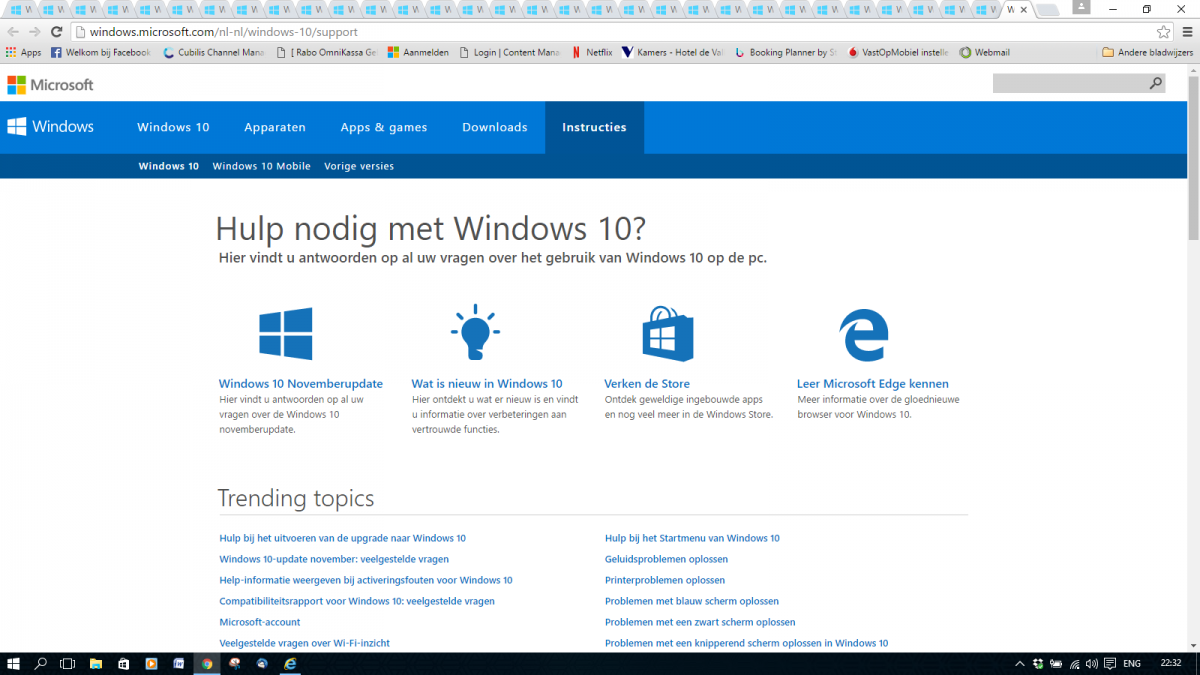Viewport: 1200px width, 675px height.
Task: Click the Chrome user profile button
Action: tap(1081, 8)
